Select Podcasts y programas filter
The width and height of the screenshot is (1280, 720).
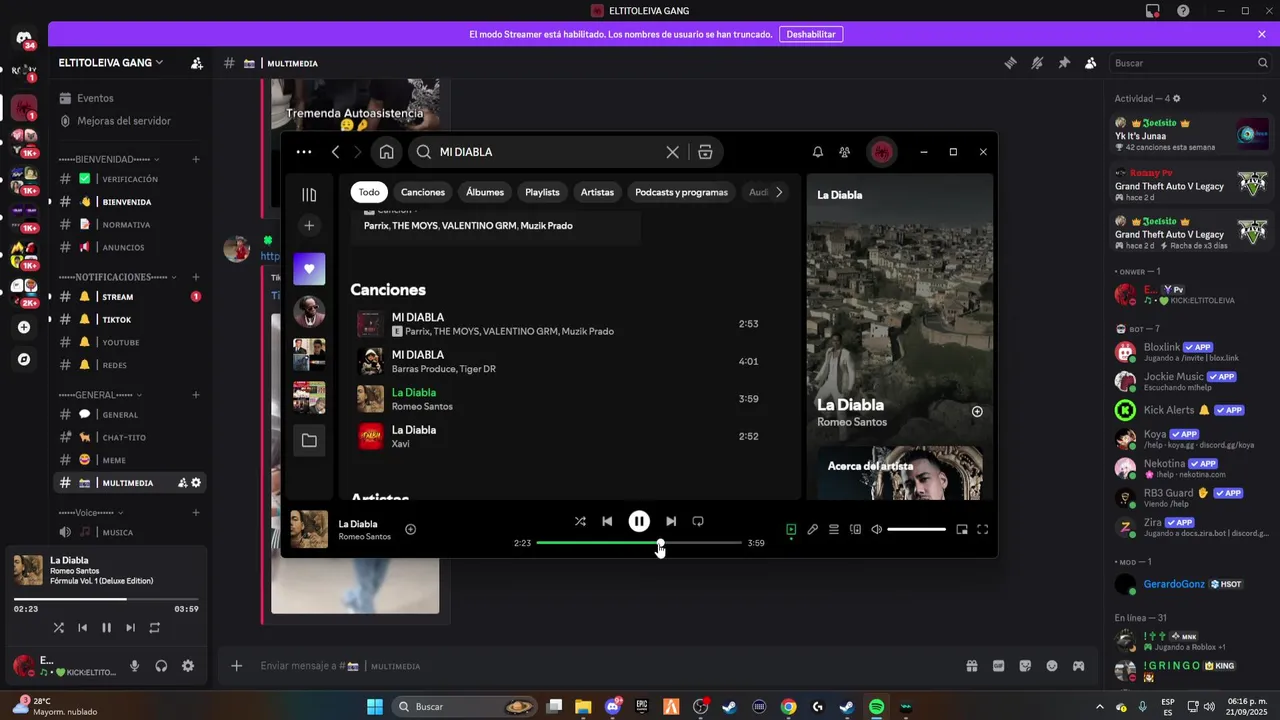tap(681, 192)
